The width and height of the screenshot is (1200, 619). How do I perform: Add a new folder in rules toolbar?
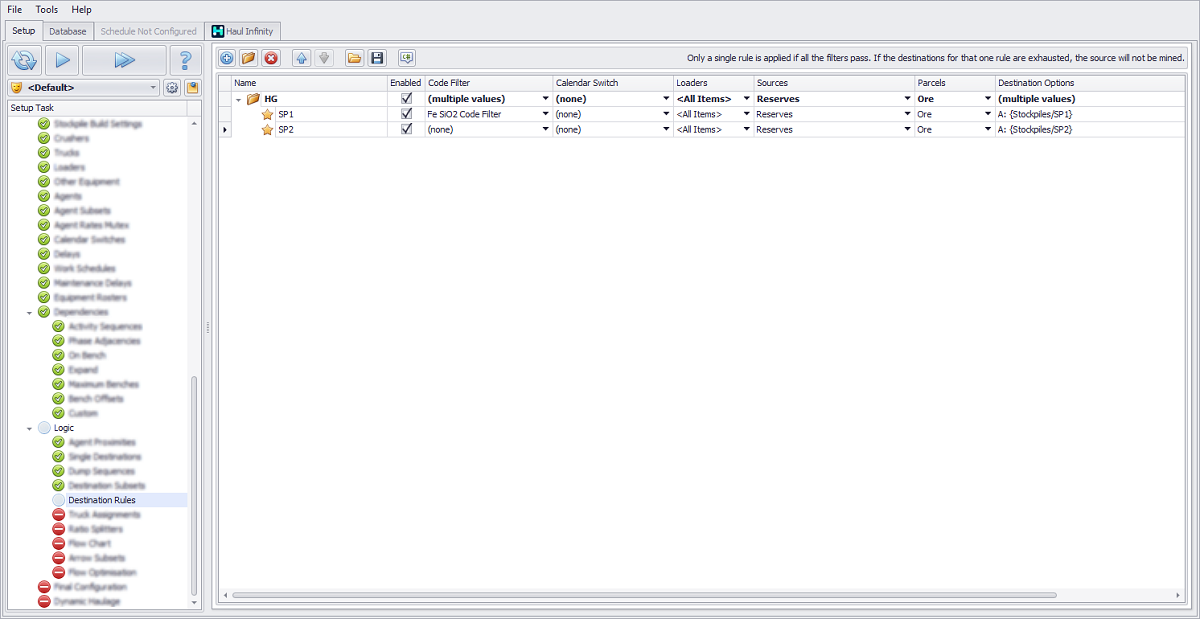pyautogui.click(x=249, y=58)
